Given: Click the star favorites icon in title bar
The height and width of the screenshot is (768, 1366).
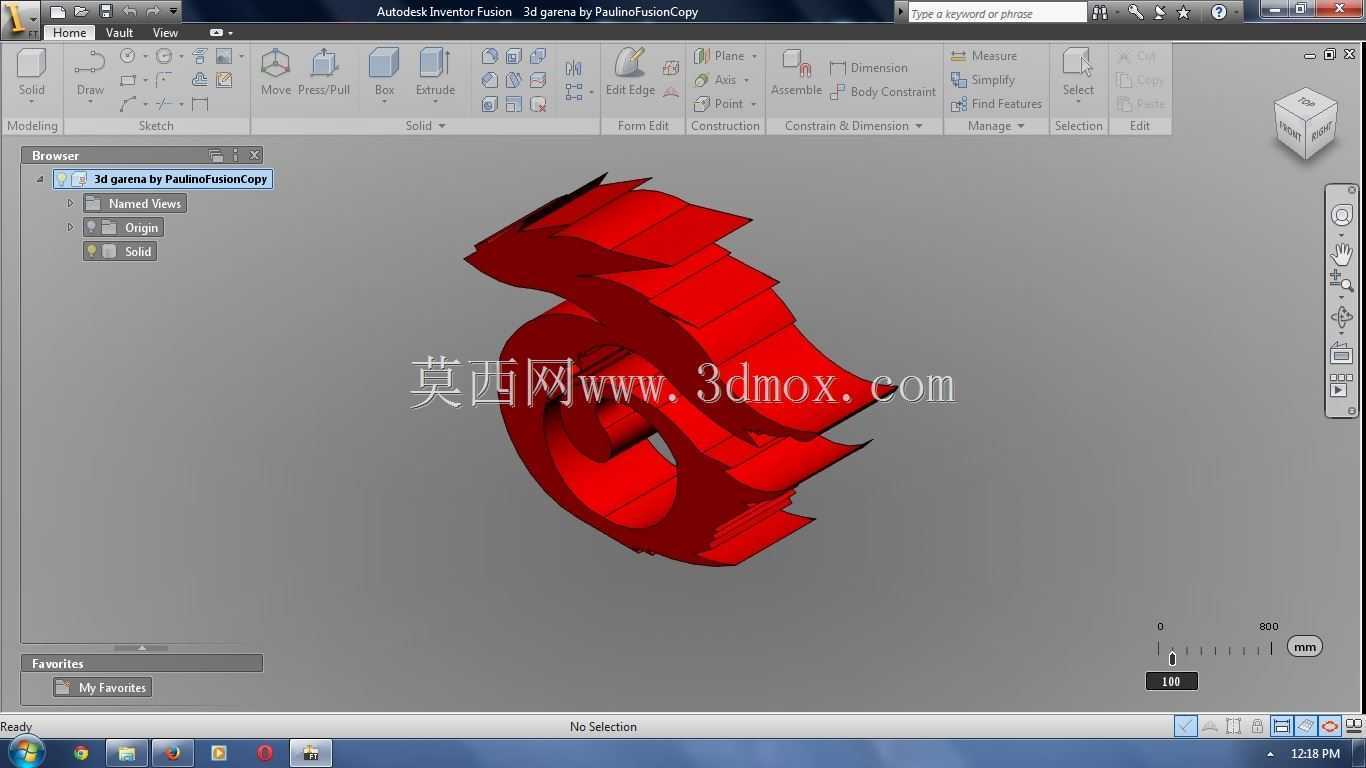Looking at the screenshot, I should click(1184, 12).
